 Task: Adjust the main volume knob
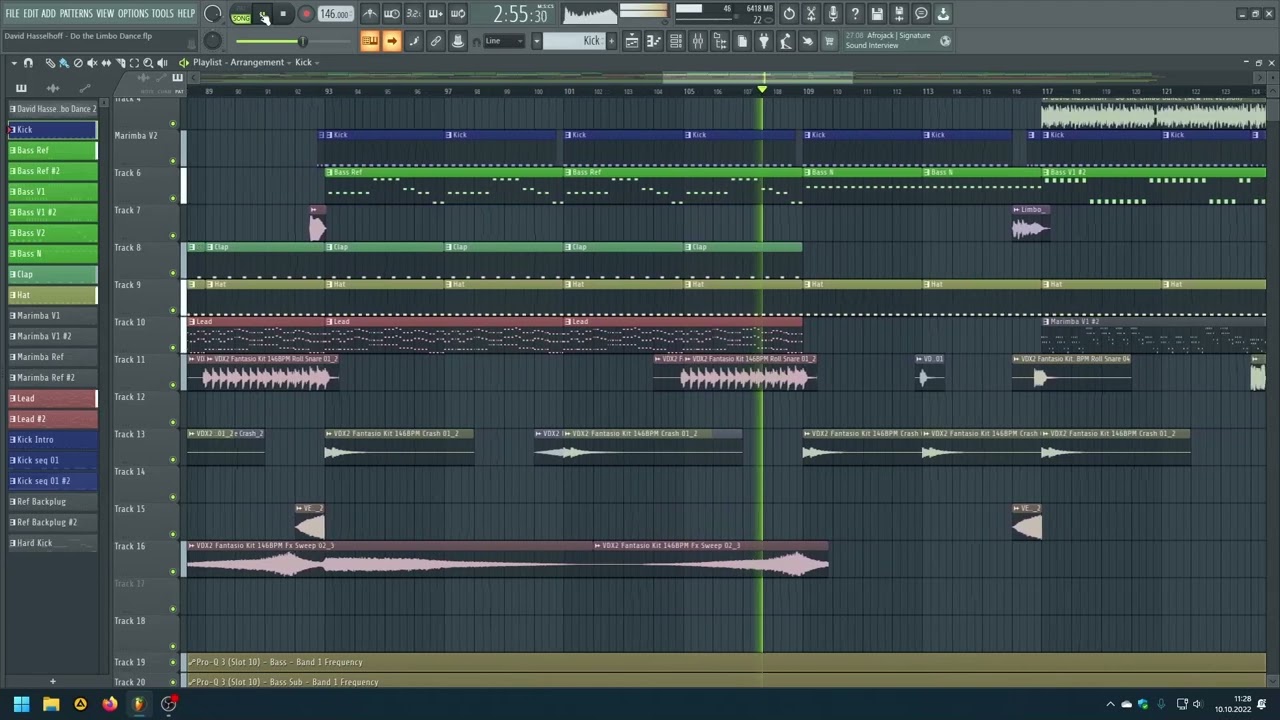213,14
